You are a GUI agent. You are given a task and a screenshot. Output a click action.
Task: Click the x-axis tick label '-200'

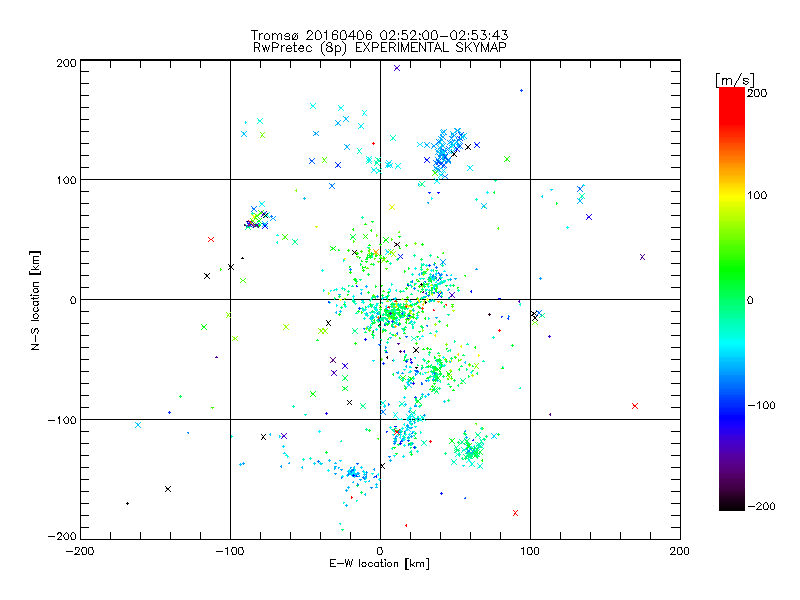coord(80,551)
